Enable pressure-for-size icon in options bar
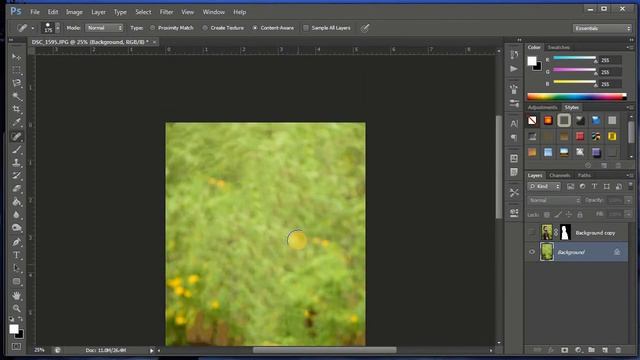Viewport: 640px width, 360px height. pyautogui.click(x=365, y=28)
